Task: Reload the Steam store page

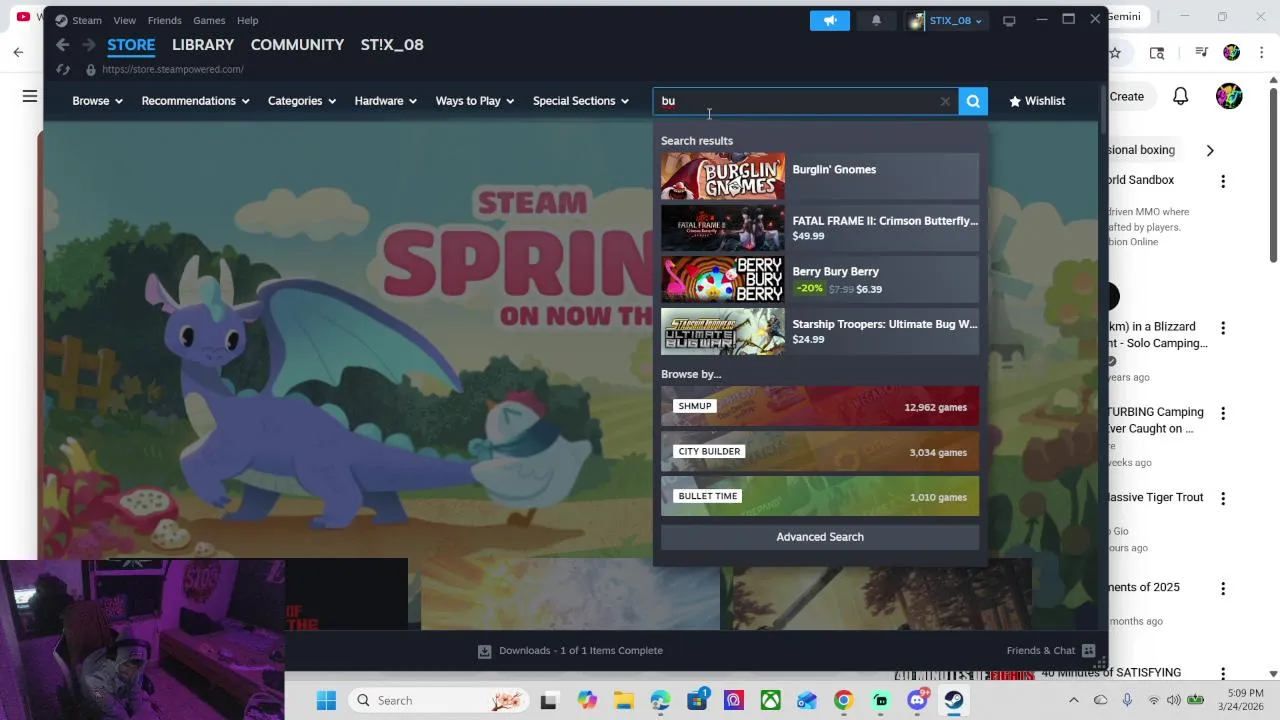Action: (x=63, y=70)
